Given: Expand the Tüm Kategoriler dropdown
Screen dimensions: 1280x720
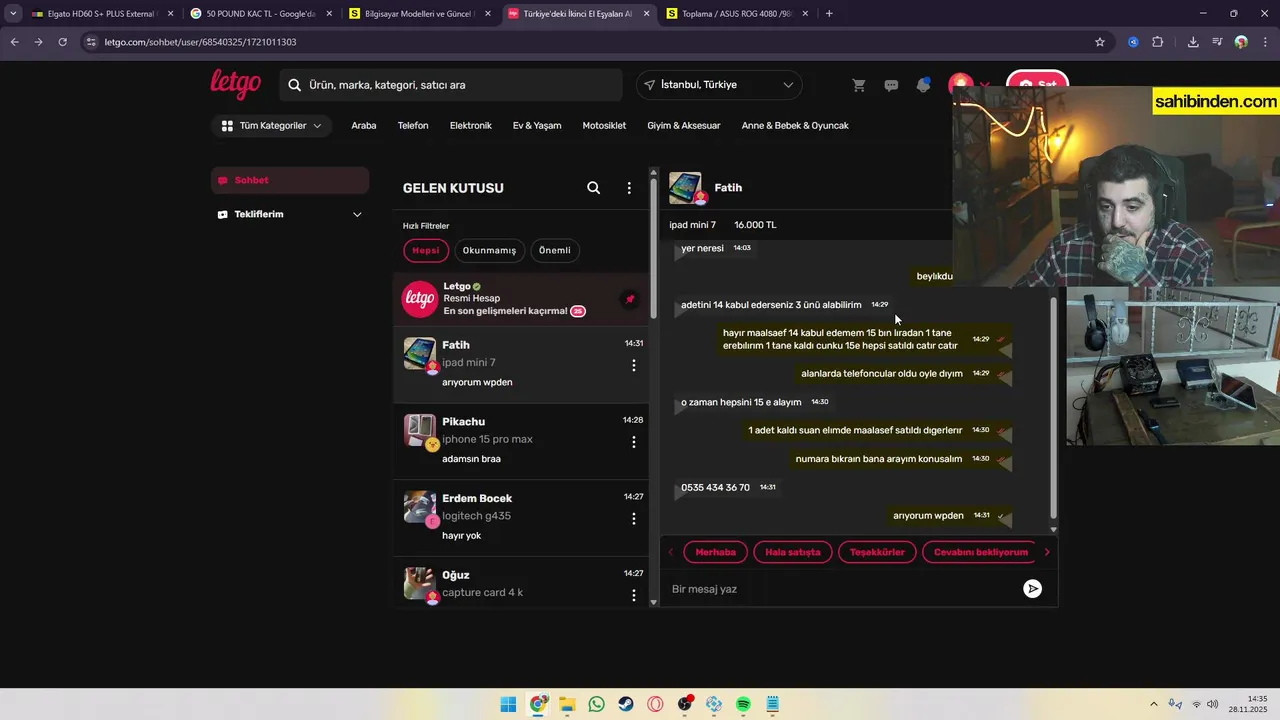Looking at the screenshot, I should [271, 126].
